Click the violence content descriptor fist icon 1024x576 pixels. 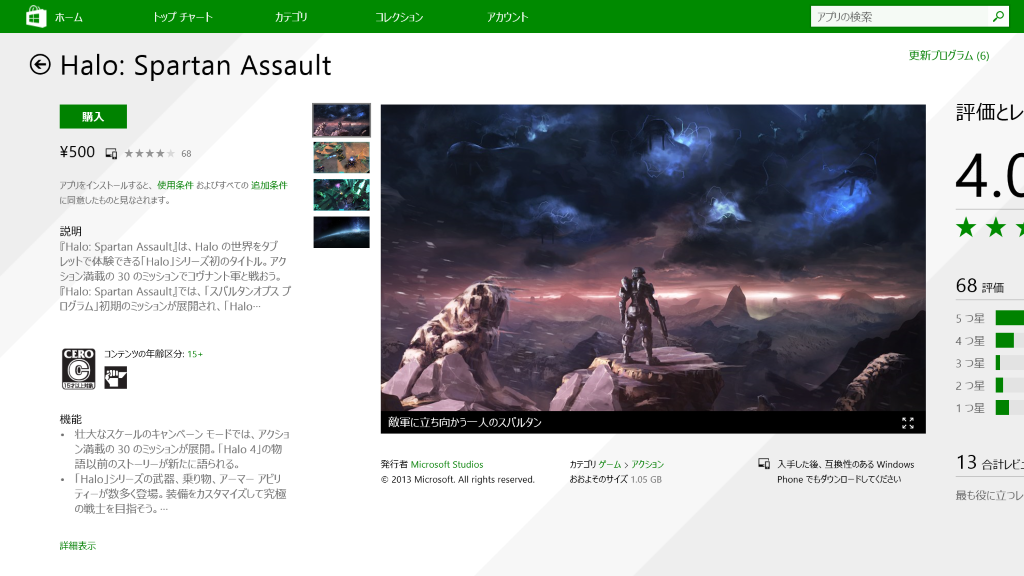116,377
